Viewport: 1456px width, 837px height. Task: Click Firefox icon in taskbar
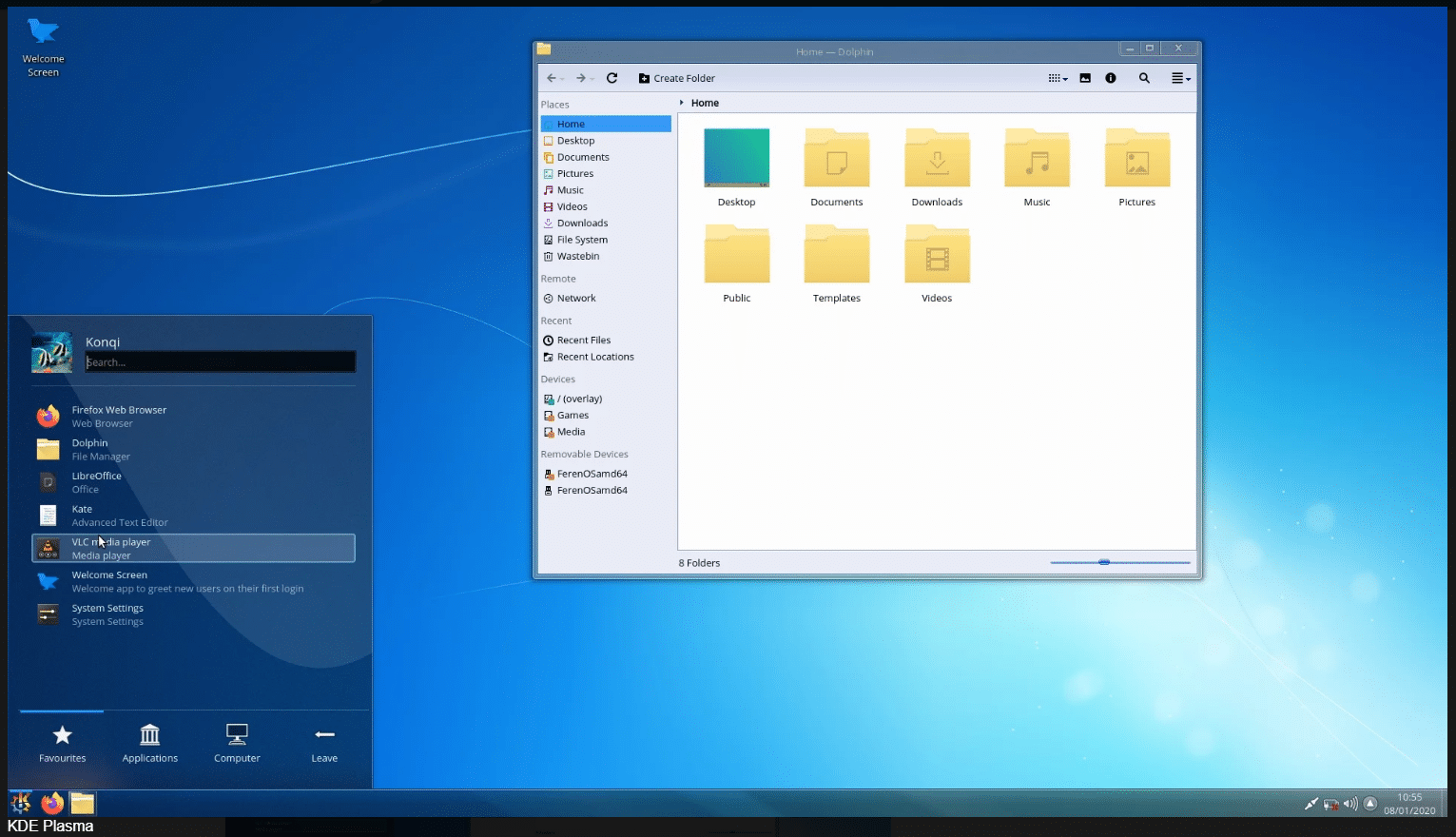52,803
